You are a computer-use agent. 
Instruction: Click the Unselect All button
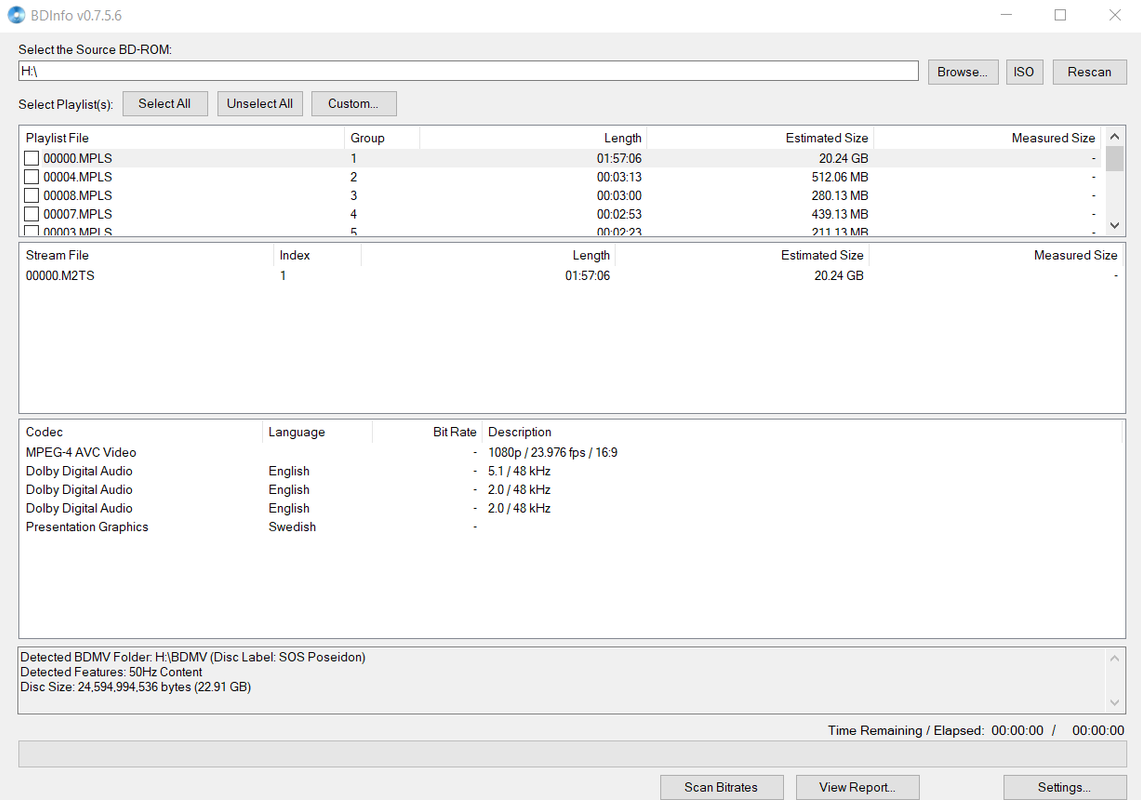[x=260, y=103]
